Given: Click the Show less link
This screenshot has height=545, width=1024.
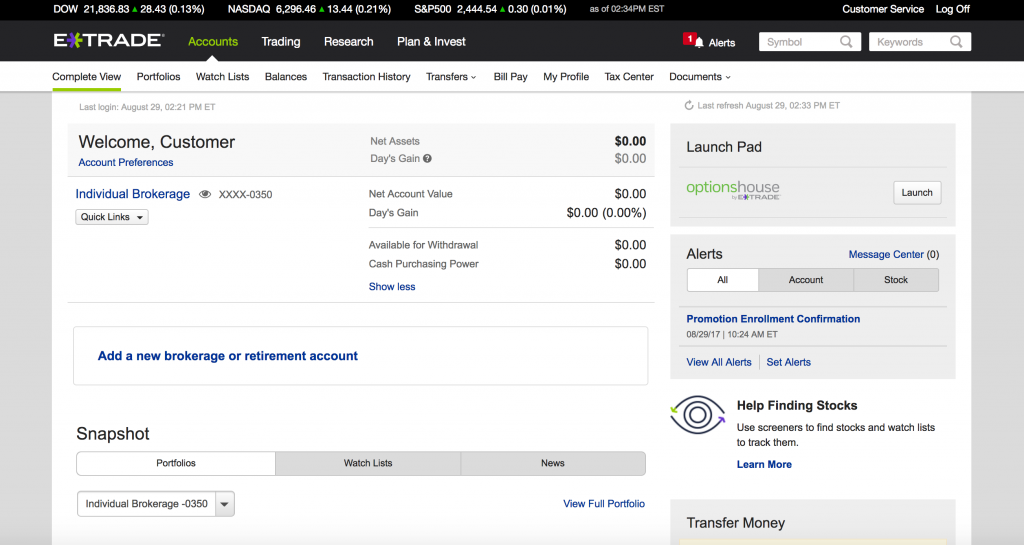Looking at the screenshot, I should pyautogui.click(x=392, y=287).
